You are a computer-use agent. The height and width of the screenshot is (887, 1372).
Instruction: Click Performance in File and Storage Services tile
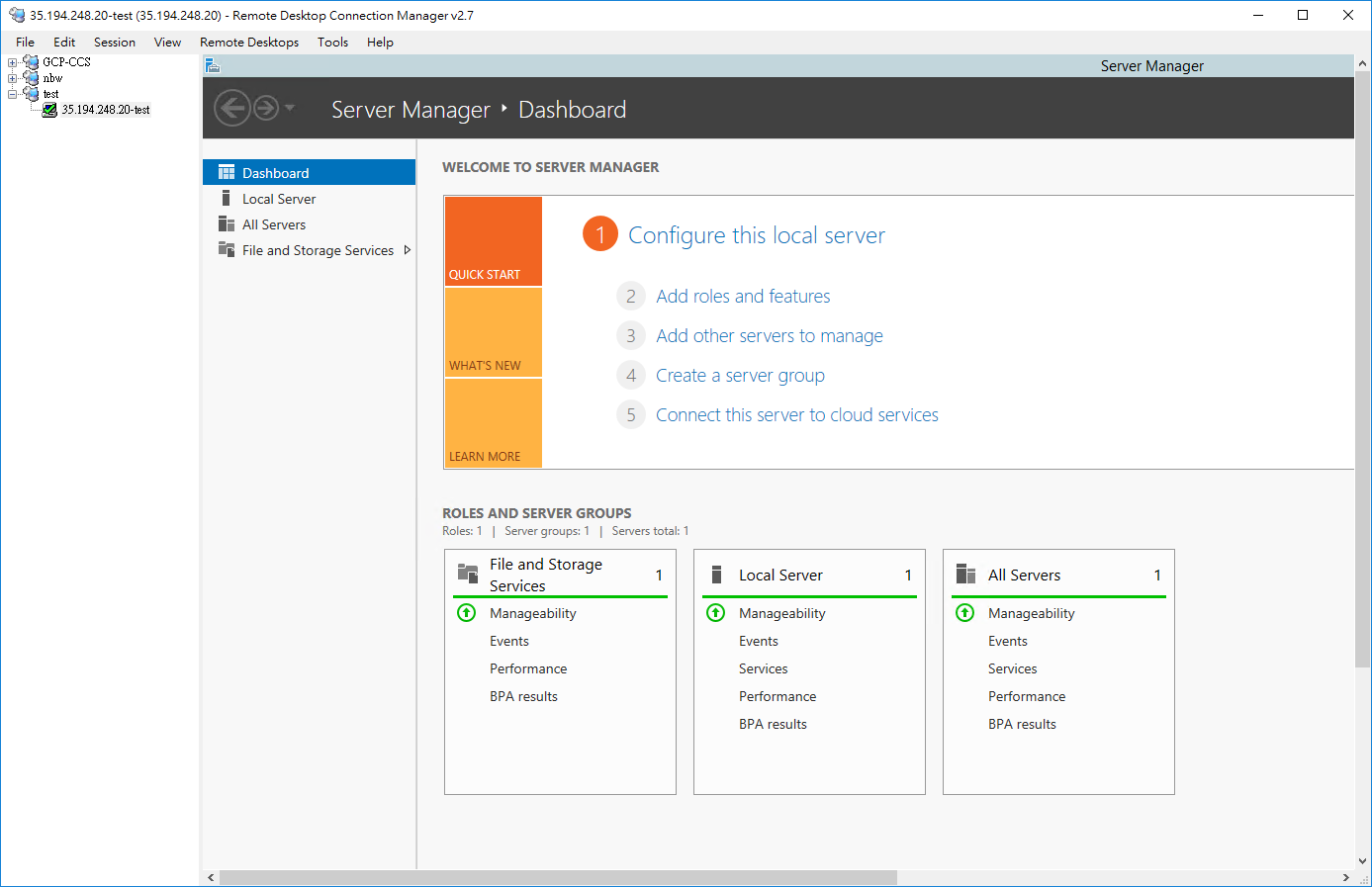tap(528, 668)
